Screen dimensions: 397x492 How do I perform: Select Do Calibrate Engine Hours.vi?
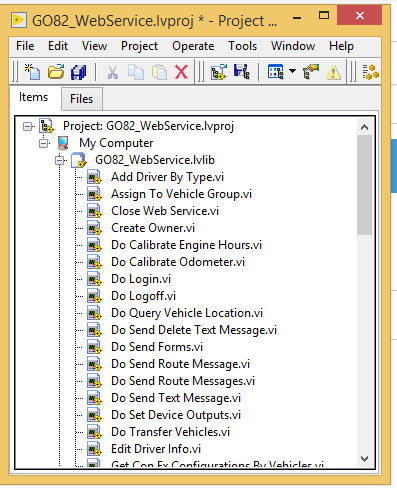tap(186, 245)
